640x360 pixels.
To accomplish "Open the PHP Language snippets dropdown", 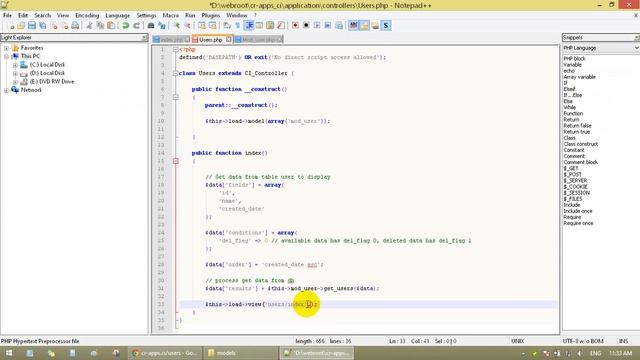I will tap(636, 48).
